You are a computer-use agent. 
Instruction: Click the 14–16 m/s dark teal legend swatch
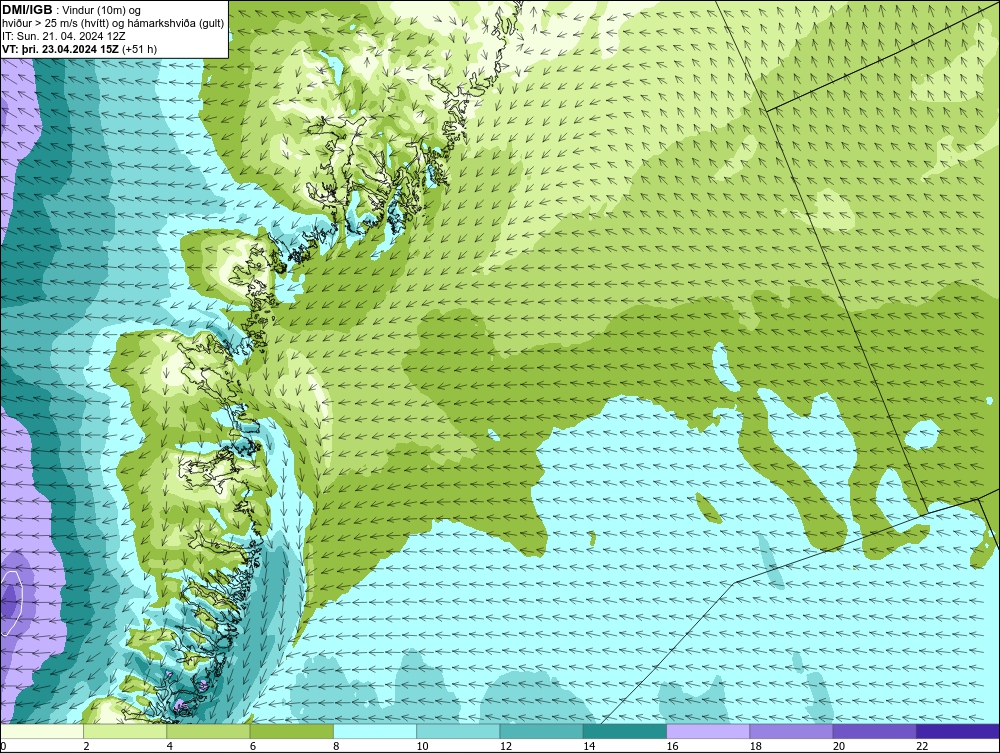(624, 731)
